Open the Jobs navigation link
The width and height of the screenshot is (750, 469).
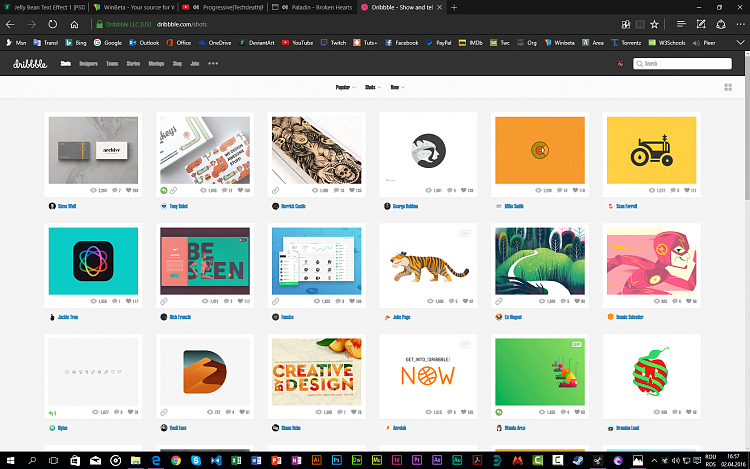point(194,63)
